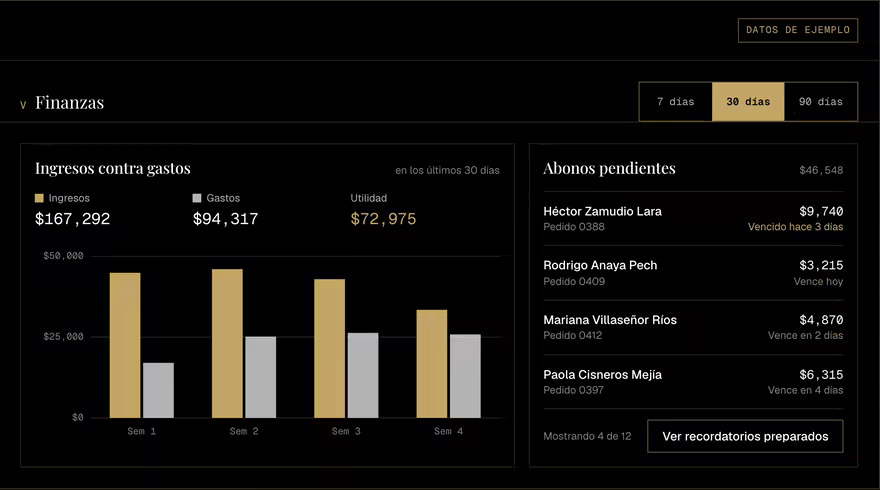Screen dimensions: 880x490
Task: Click the Vence hoy status
Action: tap(818, 281)
